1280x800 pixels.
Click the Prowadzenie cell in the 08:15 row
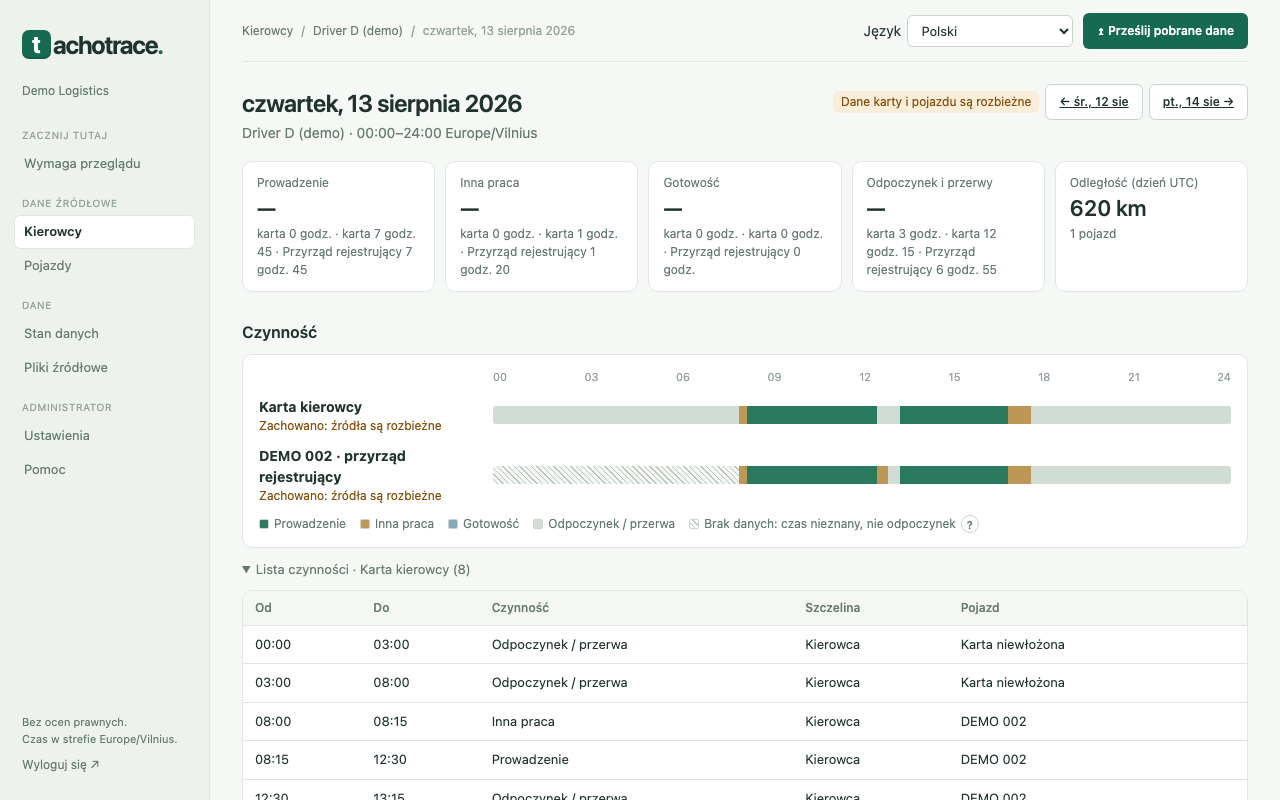[530, 760]
